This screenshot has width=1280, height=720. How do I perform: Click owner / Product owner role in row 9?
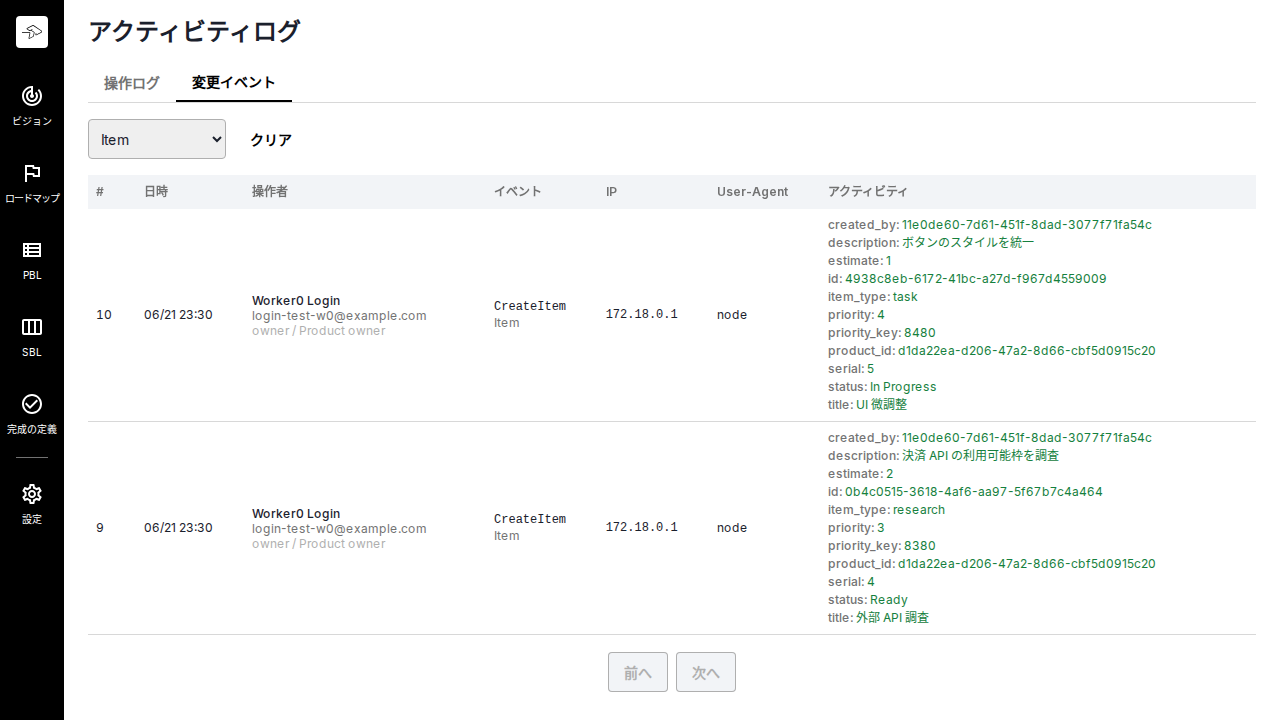pos(318,544)
